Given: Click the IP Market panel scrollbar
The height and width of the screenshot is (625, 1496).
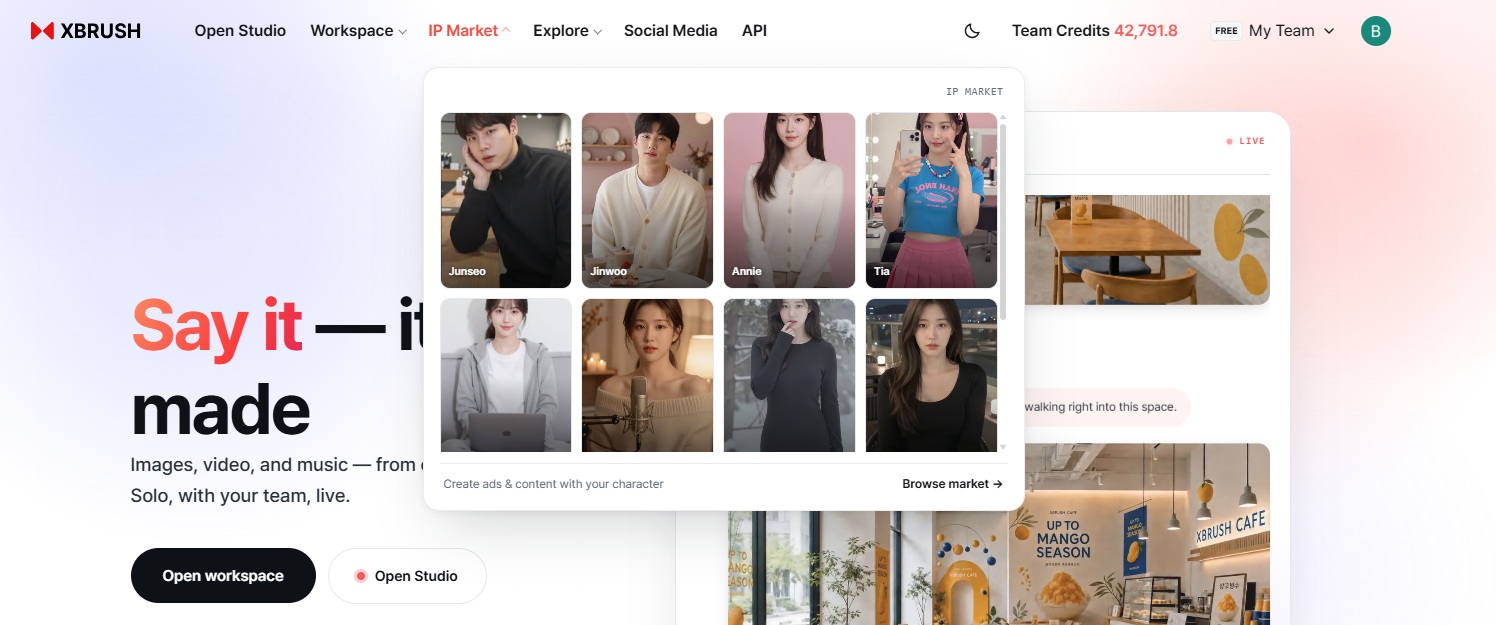Looking at the screenshot, I should click(x=1003, y=222).
